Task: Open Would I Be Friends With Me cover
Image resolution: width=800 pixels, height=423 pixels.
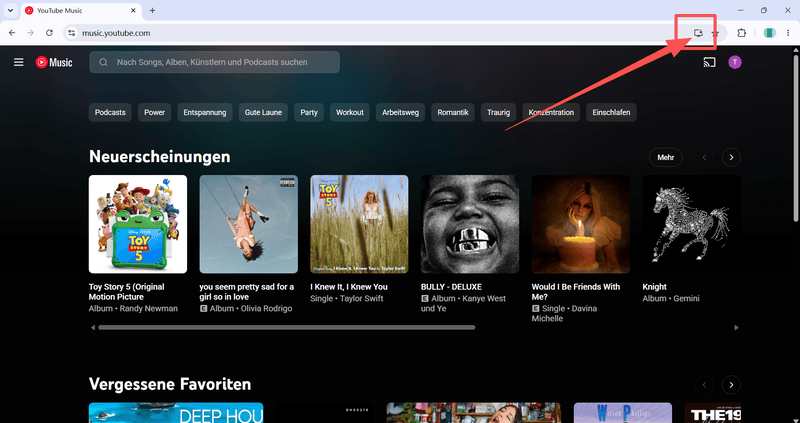Action: tap(581, 224)
